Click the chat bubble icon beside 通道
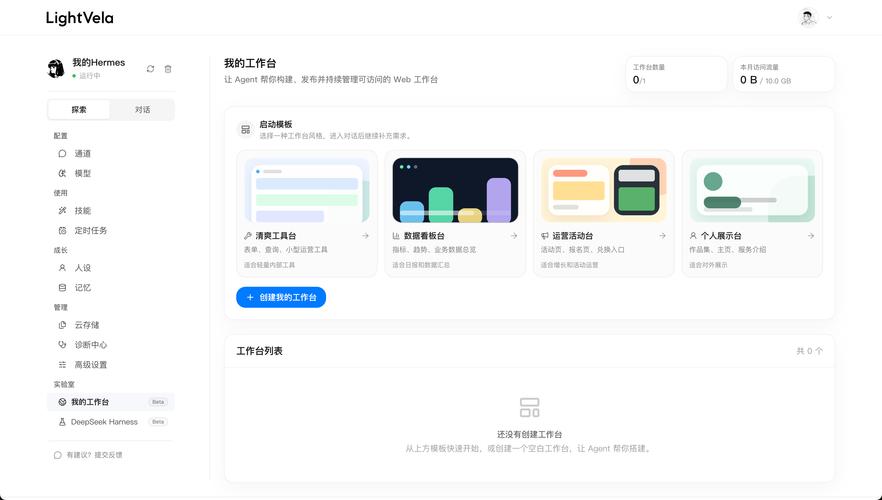 62,154
